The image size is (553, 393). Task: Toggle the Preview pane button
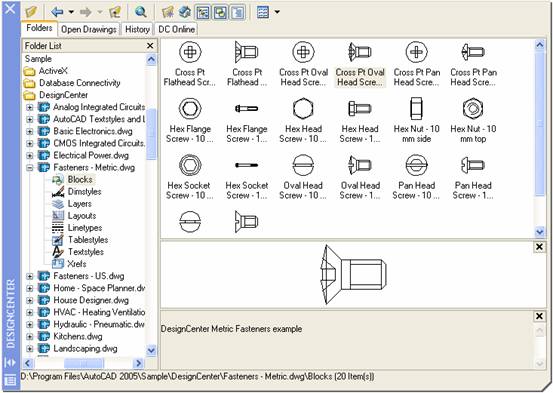pyautogui.click(x=221, y=12)
